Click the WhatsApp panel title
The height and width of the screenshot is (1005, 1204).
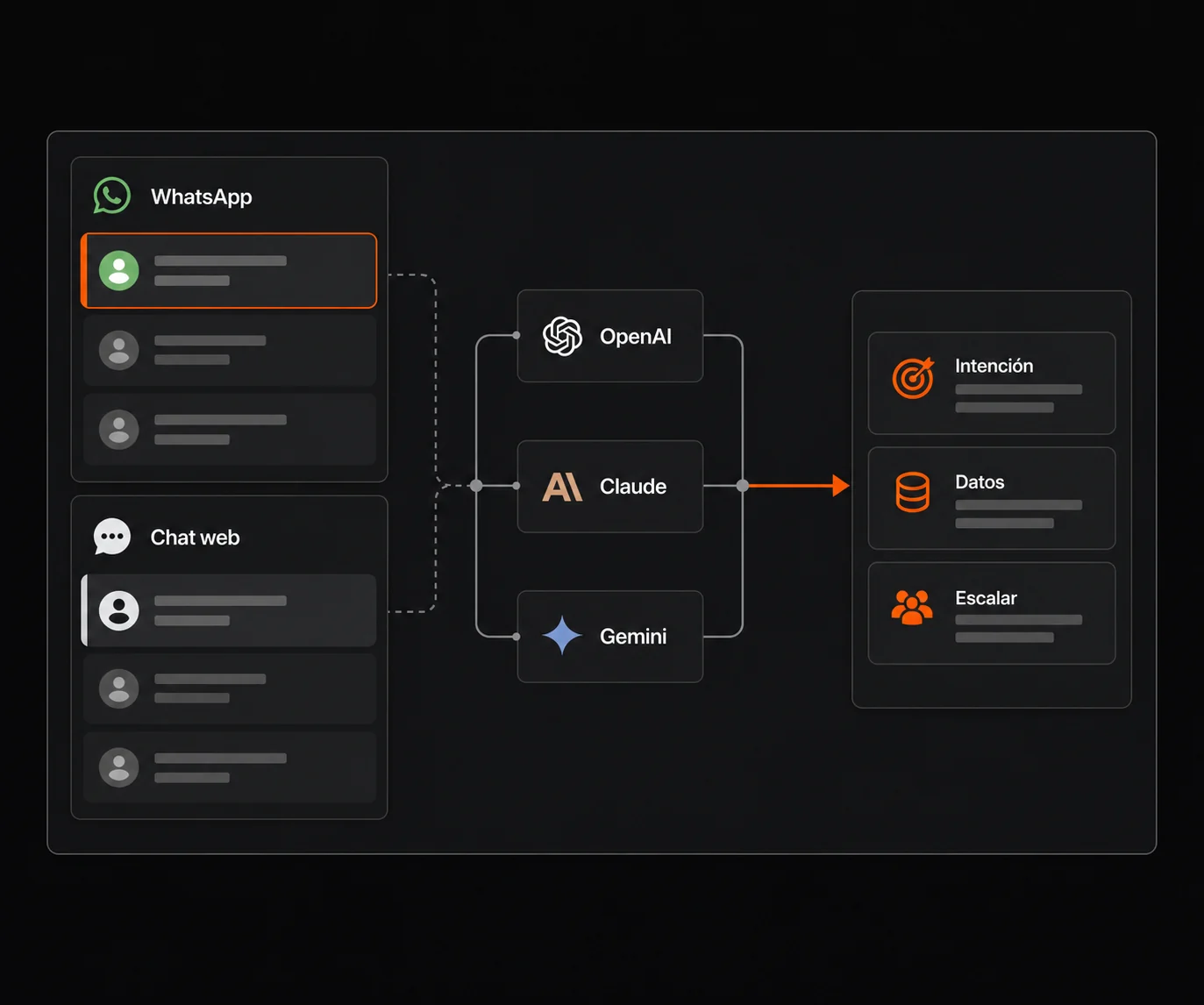point(202,196)
